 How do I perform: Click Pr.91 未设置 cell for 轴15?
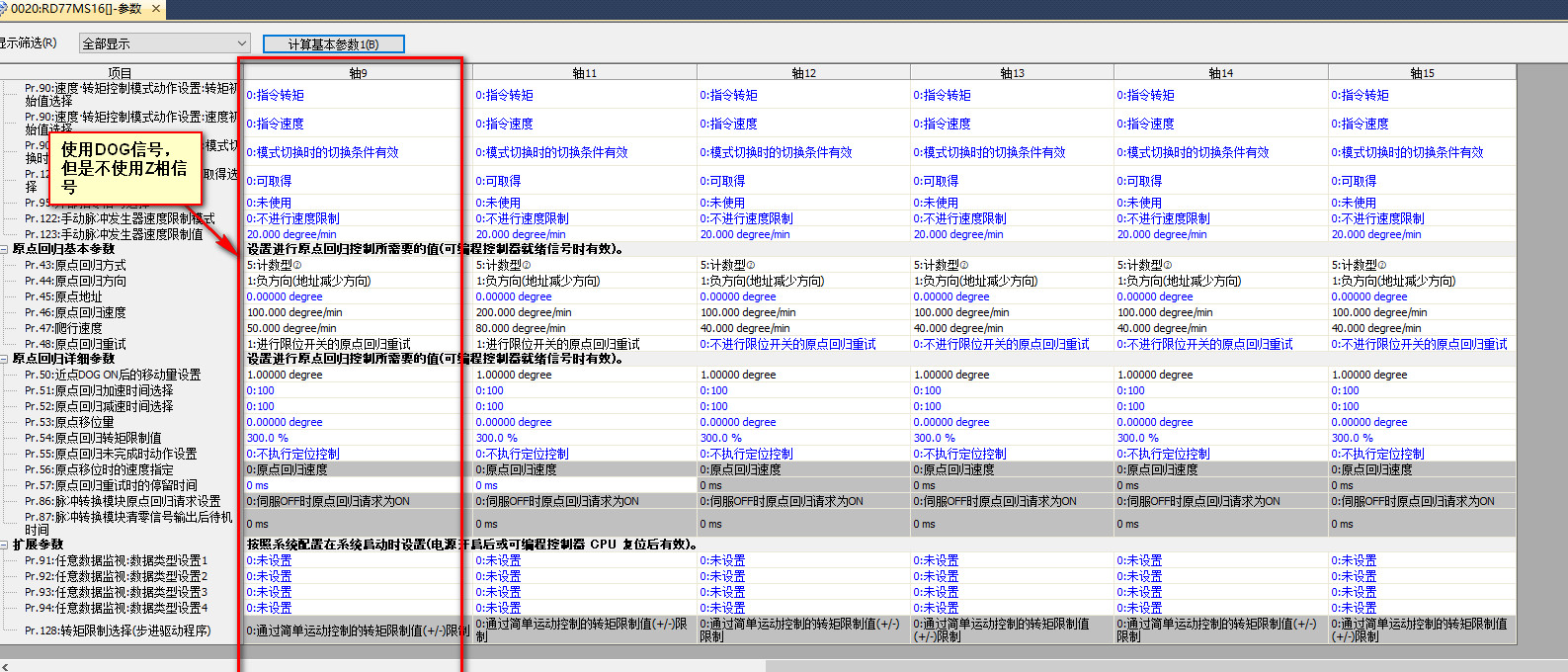click(x=1421, y=560)
